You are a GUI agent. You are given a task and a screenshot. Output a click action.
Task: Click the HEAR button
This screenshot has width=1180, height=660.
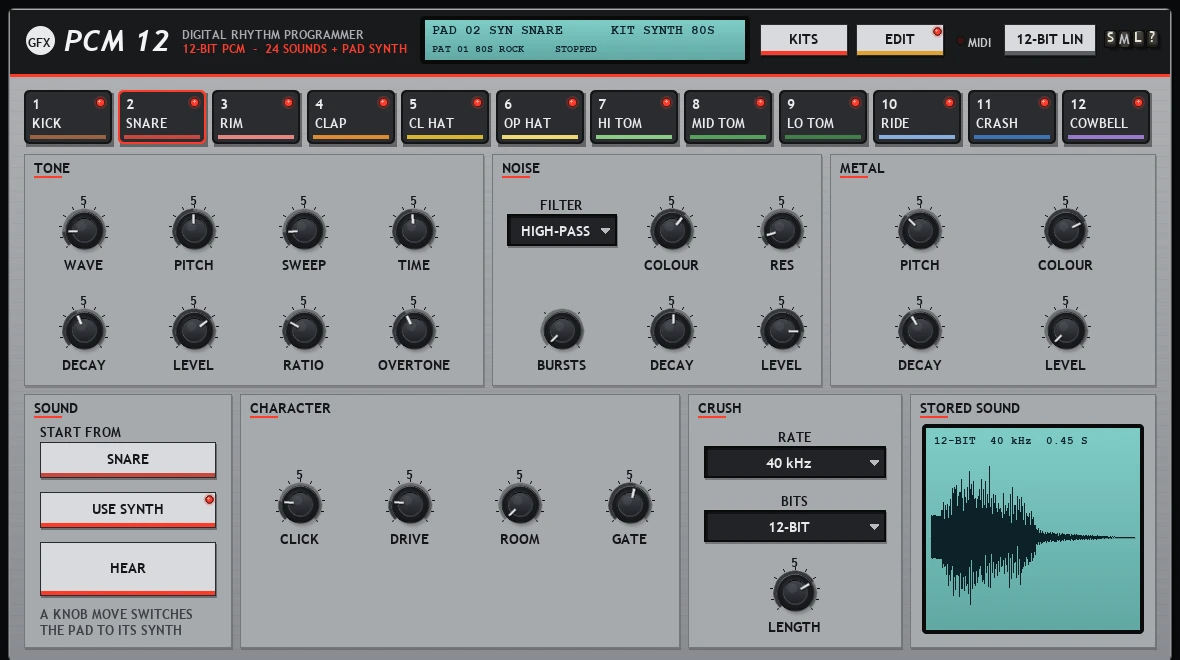point(128,569)
